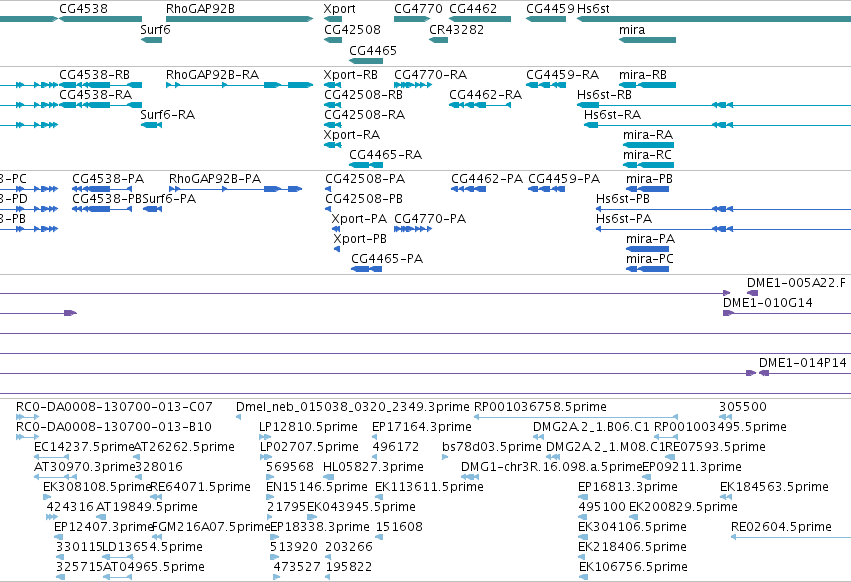Select EST bs78d03.5prime
This screenshot has height=582, width=851.
[492, 447]
